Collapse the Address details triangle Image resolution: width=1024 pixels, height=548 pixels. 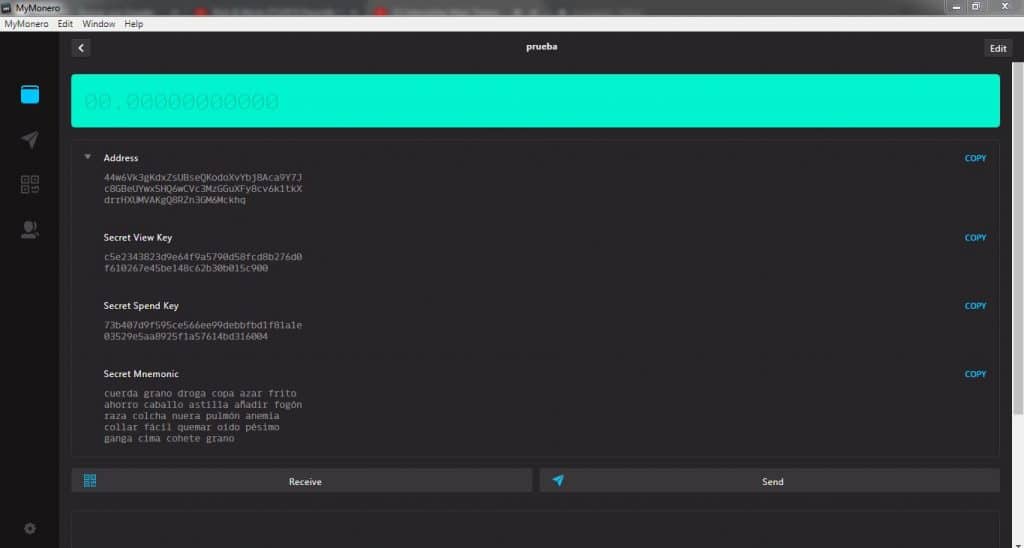click(x=88, y=157)
